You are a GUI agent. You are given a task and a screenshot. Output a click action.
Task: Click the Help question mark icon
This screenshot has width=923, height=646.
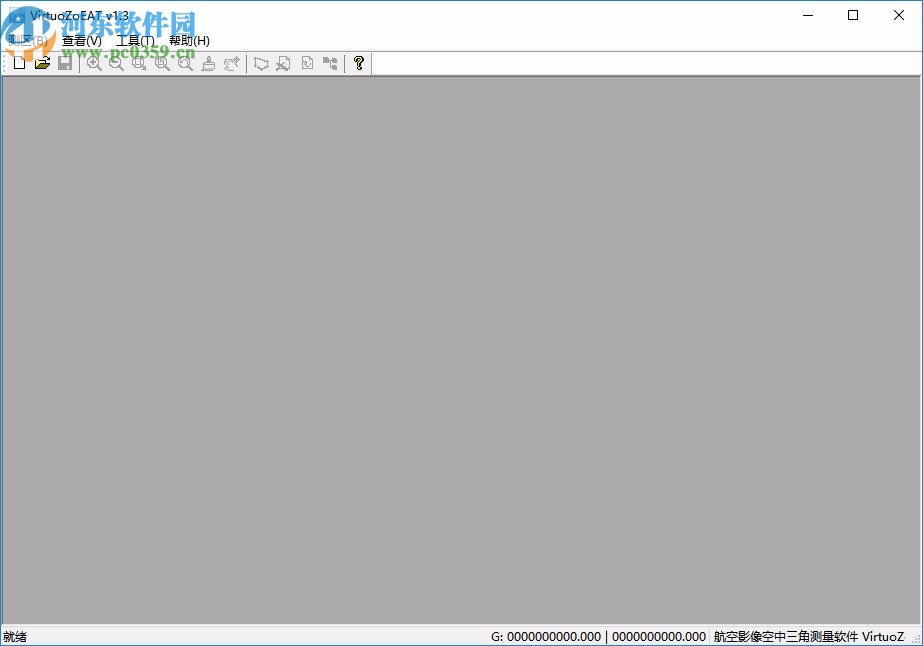click(x=358, y=62)
